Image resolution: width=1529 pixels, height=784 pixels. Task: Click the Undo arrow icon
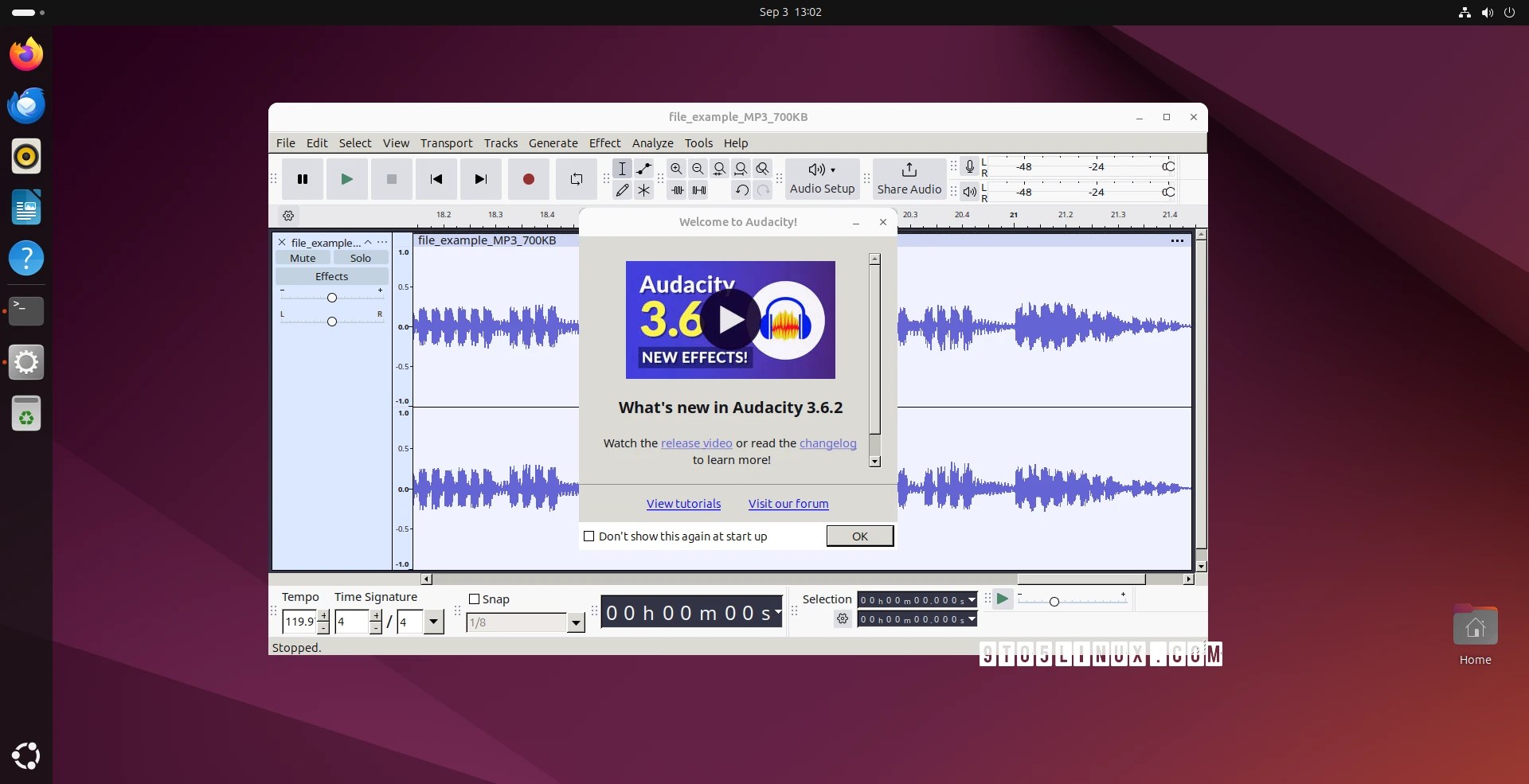point(741,190)
